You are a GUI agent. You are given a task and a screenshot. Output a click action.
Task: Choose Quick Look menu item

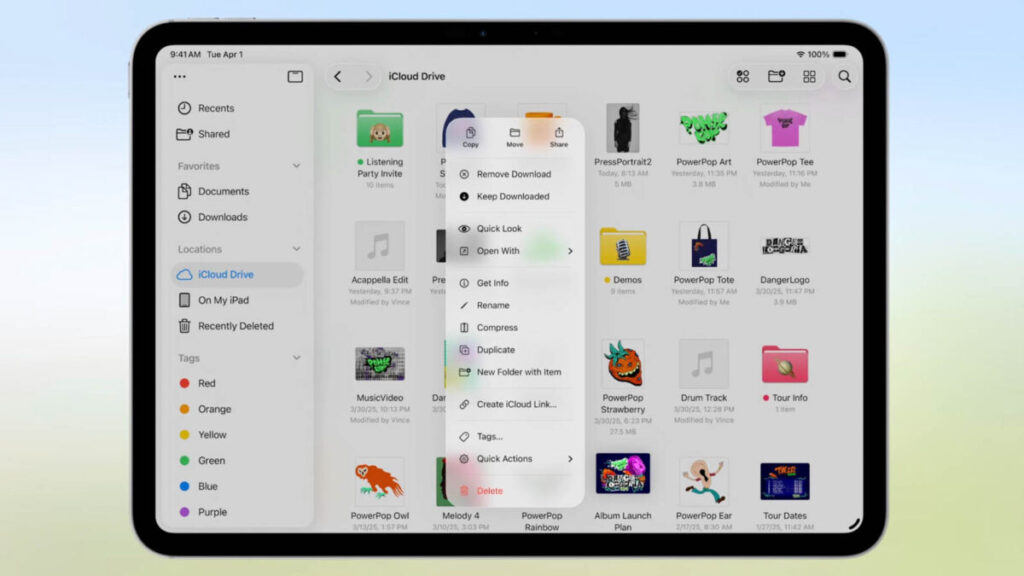coord(515,229)
